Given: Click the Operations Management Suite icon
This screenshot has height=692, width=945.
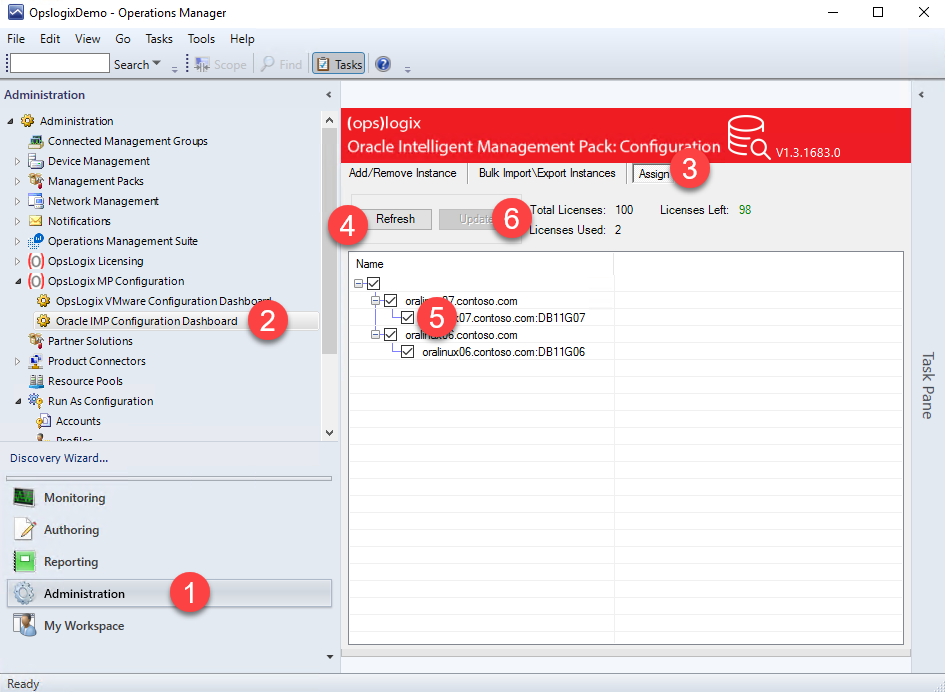Looking at the screenshot, I should 36,241.
